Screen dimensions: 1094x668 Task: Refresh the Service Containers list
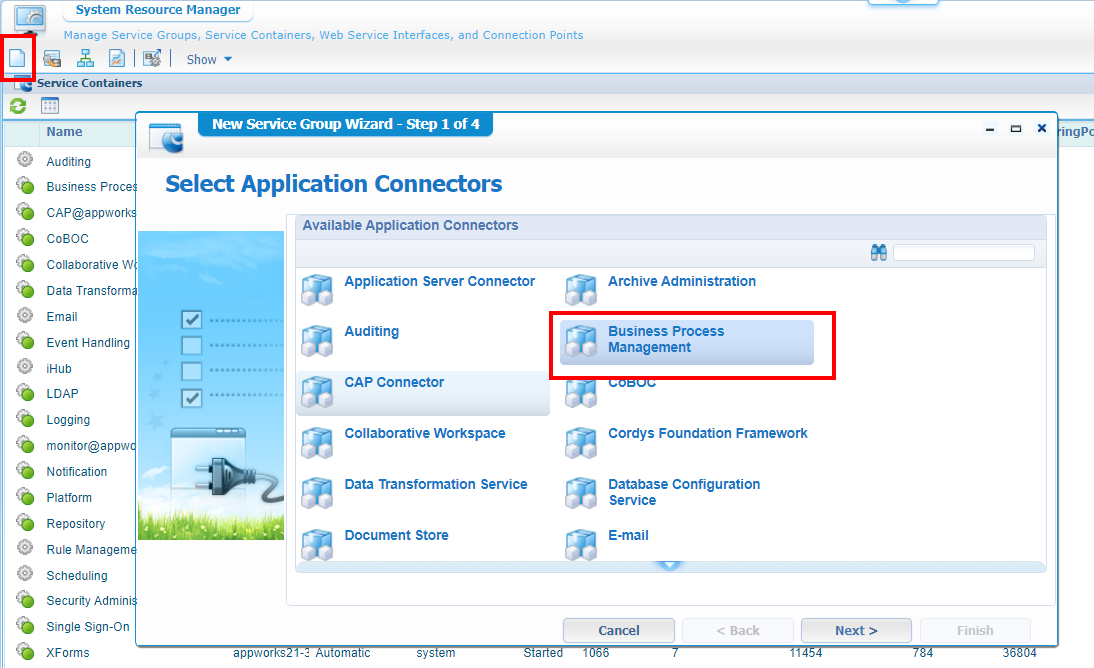pos(18,106)
